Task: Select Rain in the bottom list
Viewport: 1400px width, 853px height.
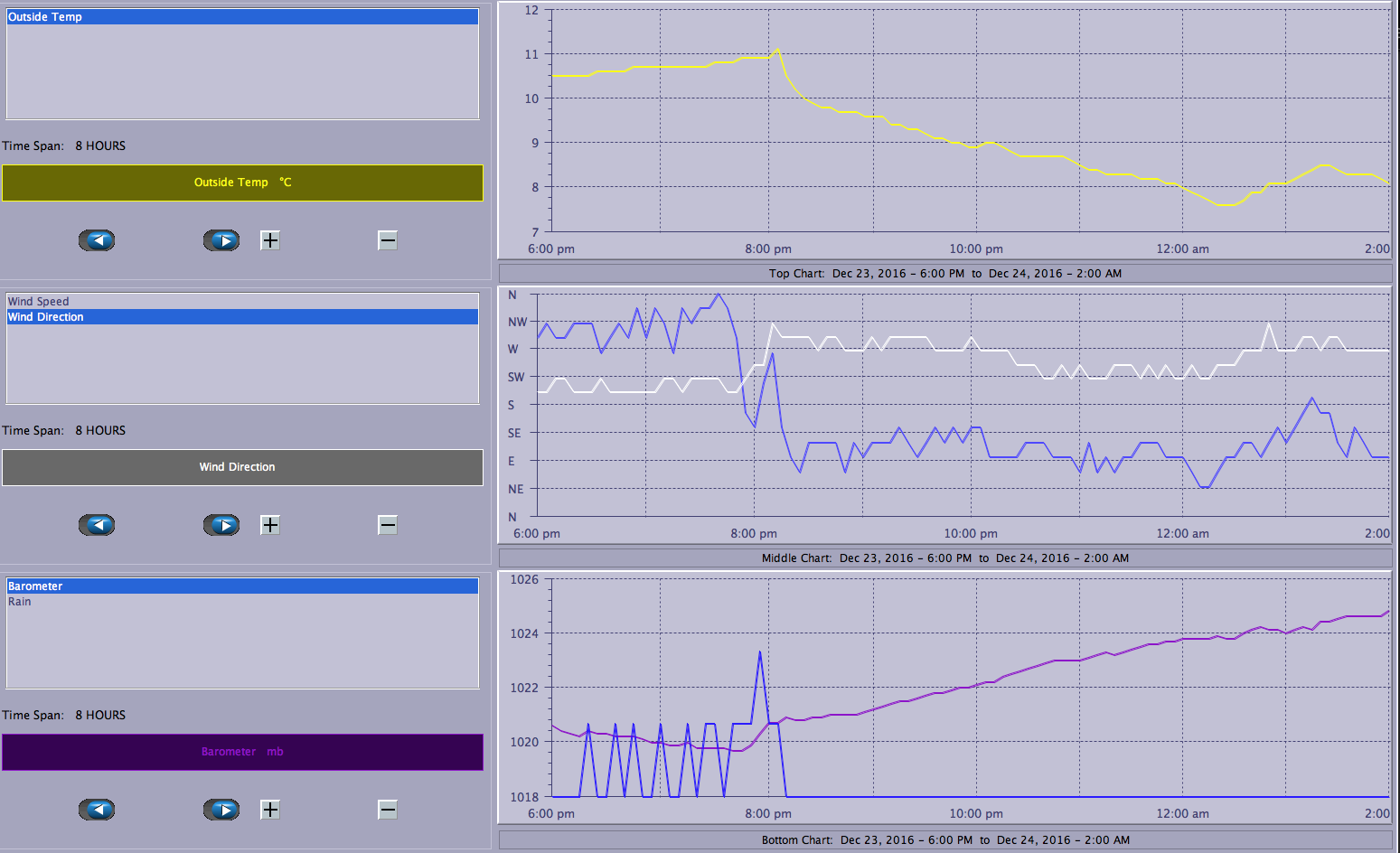Action: (242, 602)
